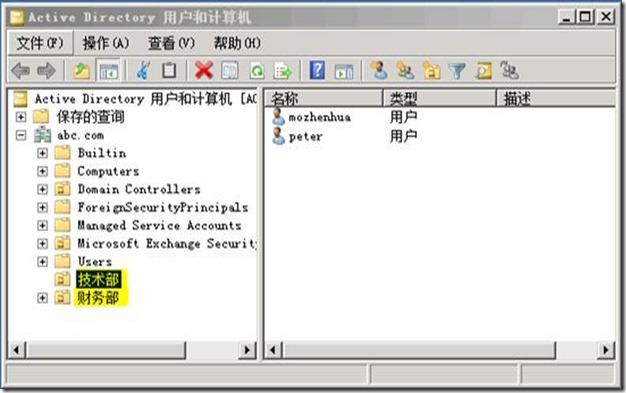Click the green Refresh icon
This screenshot has width=626, height=393.
(257, 71)
